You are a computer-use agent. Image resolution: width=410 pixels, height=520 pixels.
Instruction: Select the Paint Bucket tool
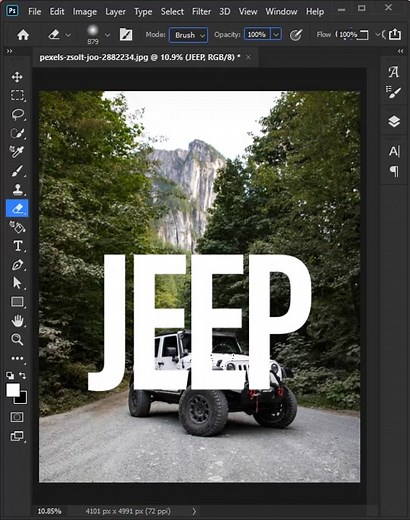(17, 227)
